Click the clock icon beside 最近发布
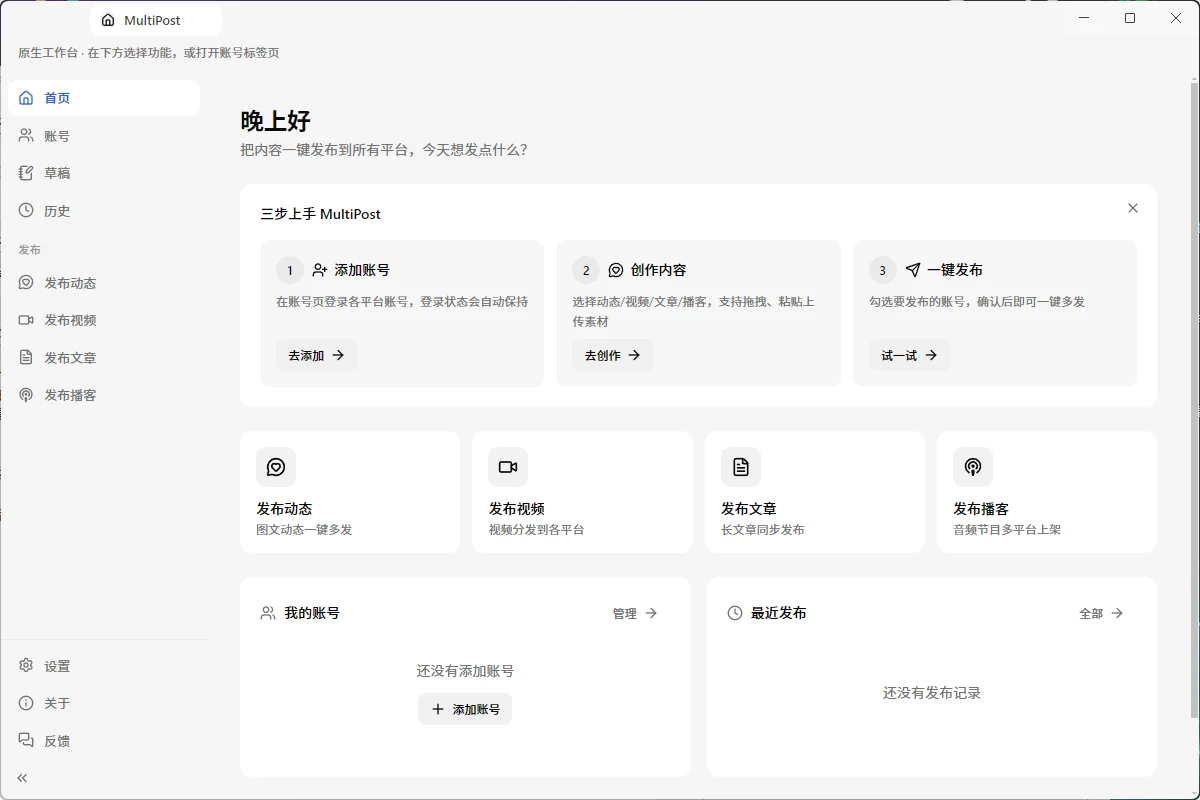 point(735,613)
